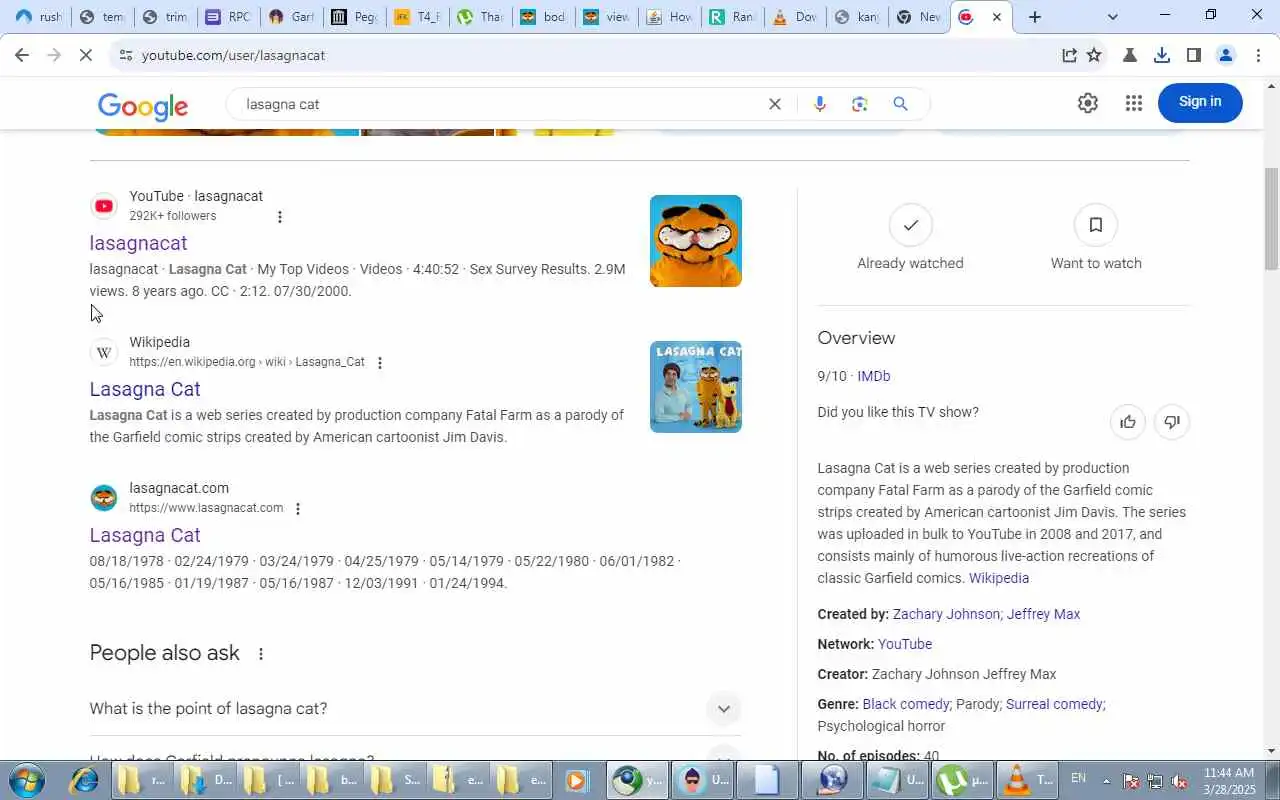
Task: Open the Surreal comedy genre link
Action: [1054, 704]
